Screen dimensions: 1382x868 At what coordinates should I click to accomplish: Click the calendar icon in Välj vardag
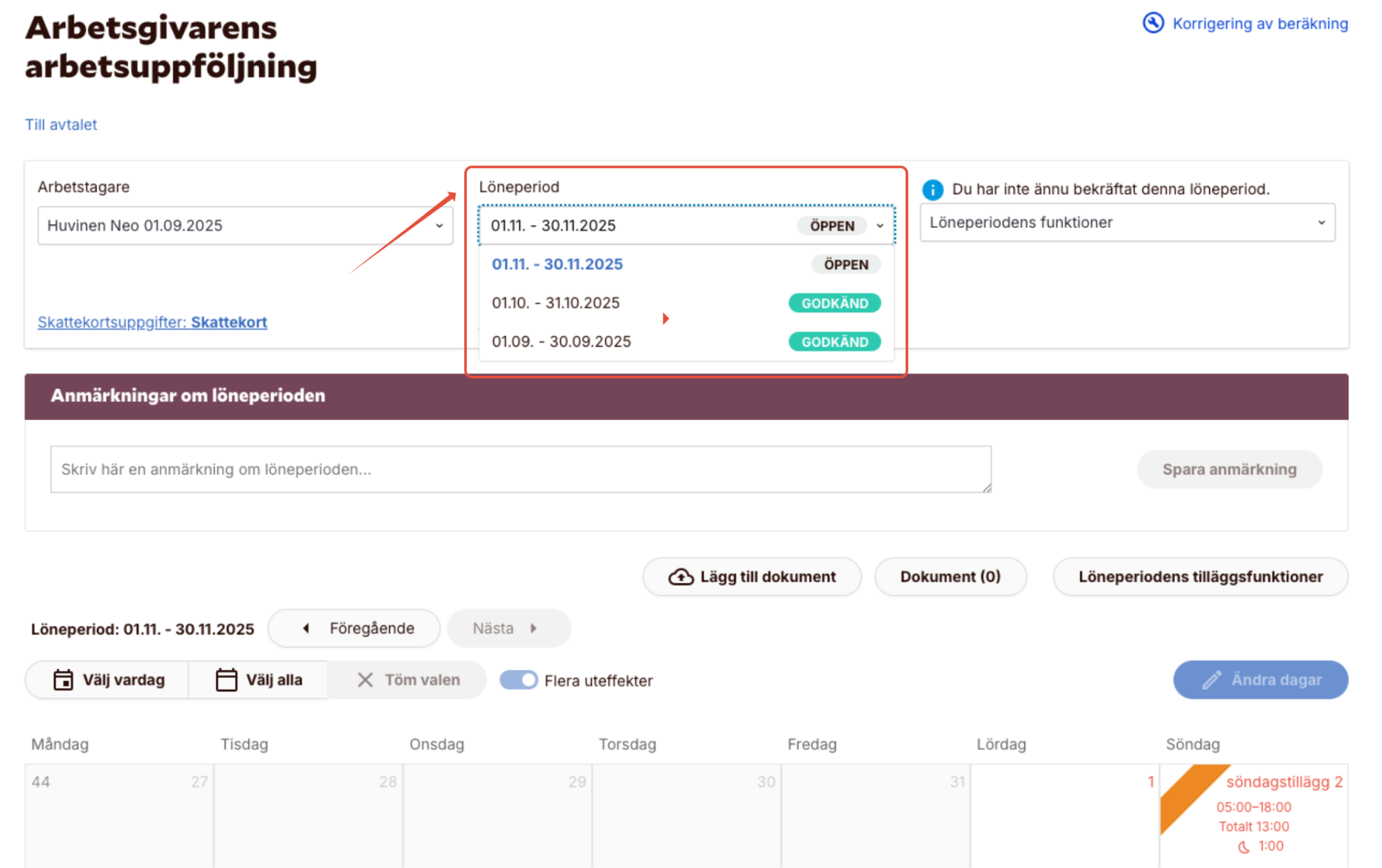pyautogui.click(x=63, y=680)
